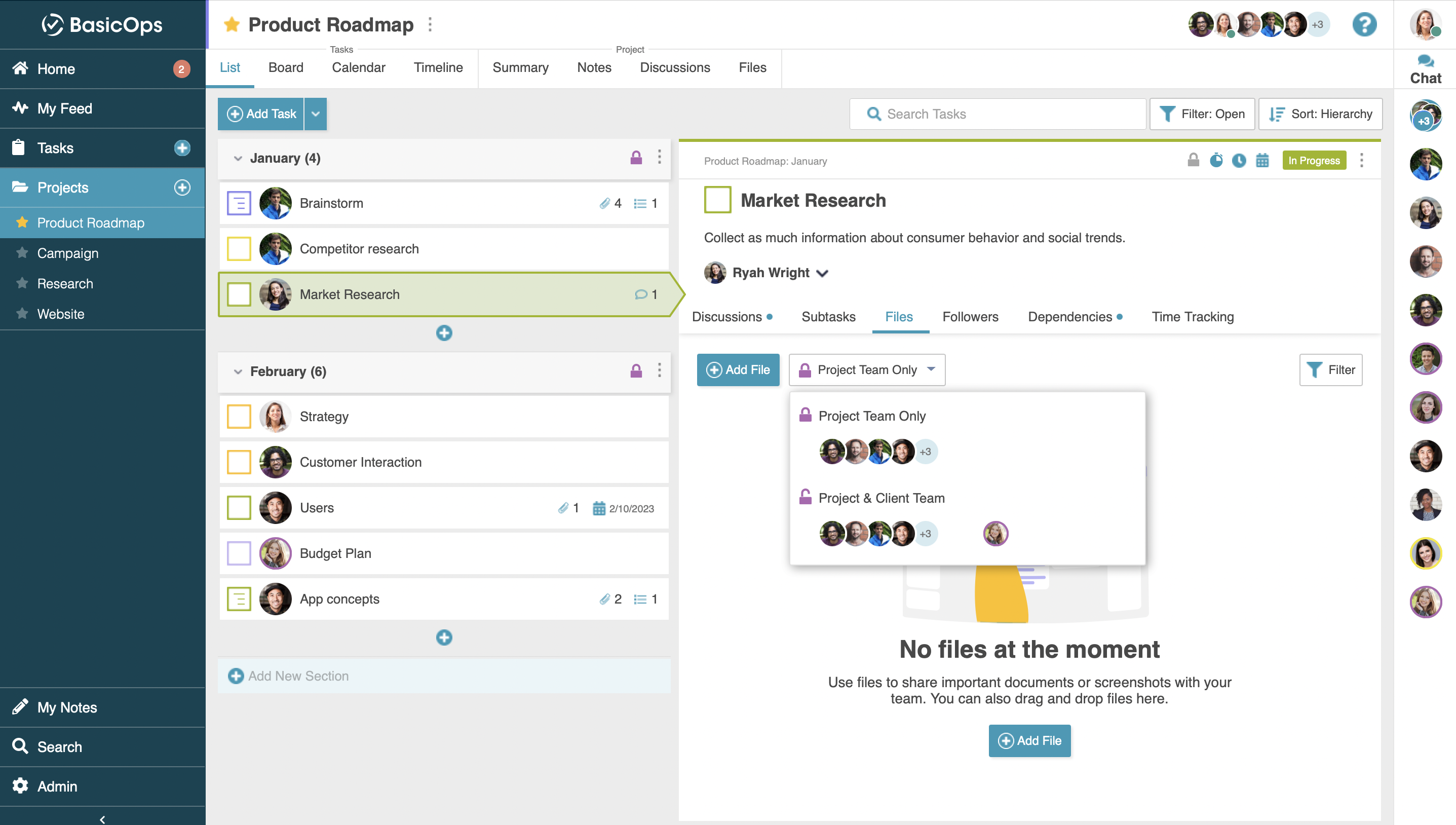Add task below January section plus circle
1456x825 pixels.
click(444, 333)
